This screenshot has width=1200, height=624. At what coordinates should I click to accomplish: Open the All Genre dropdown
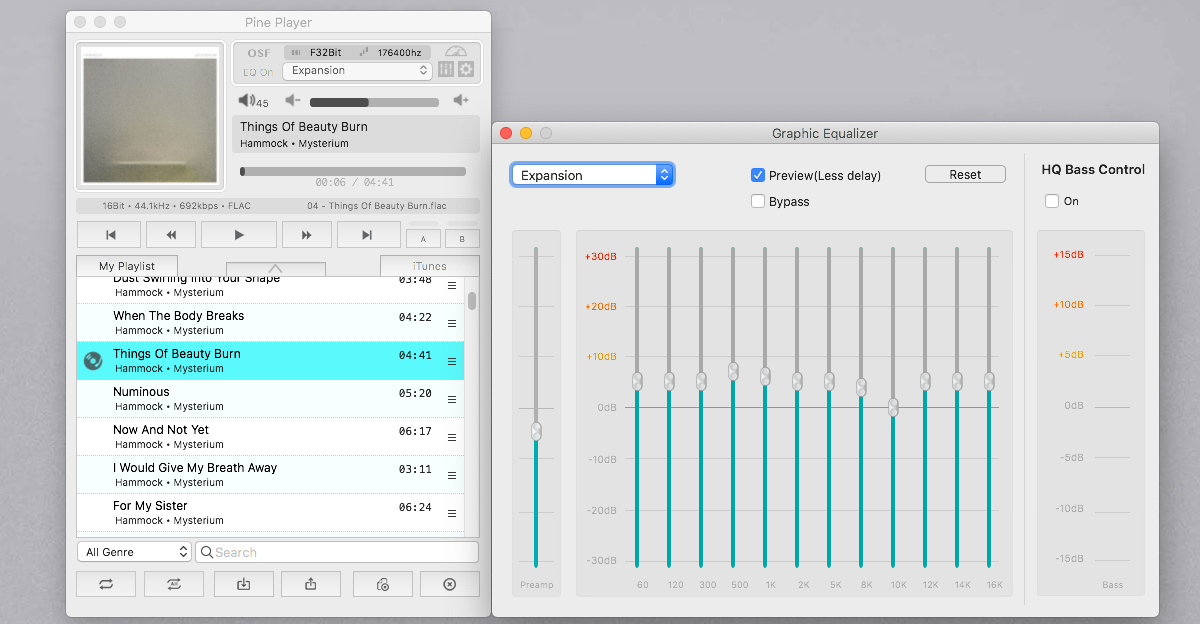pyautogui.click(x=134, y=552)
